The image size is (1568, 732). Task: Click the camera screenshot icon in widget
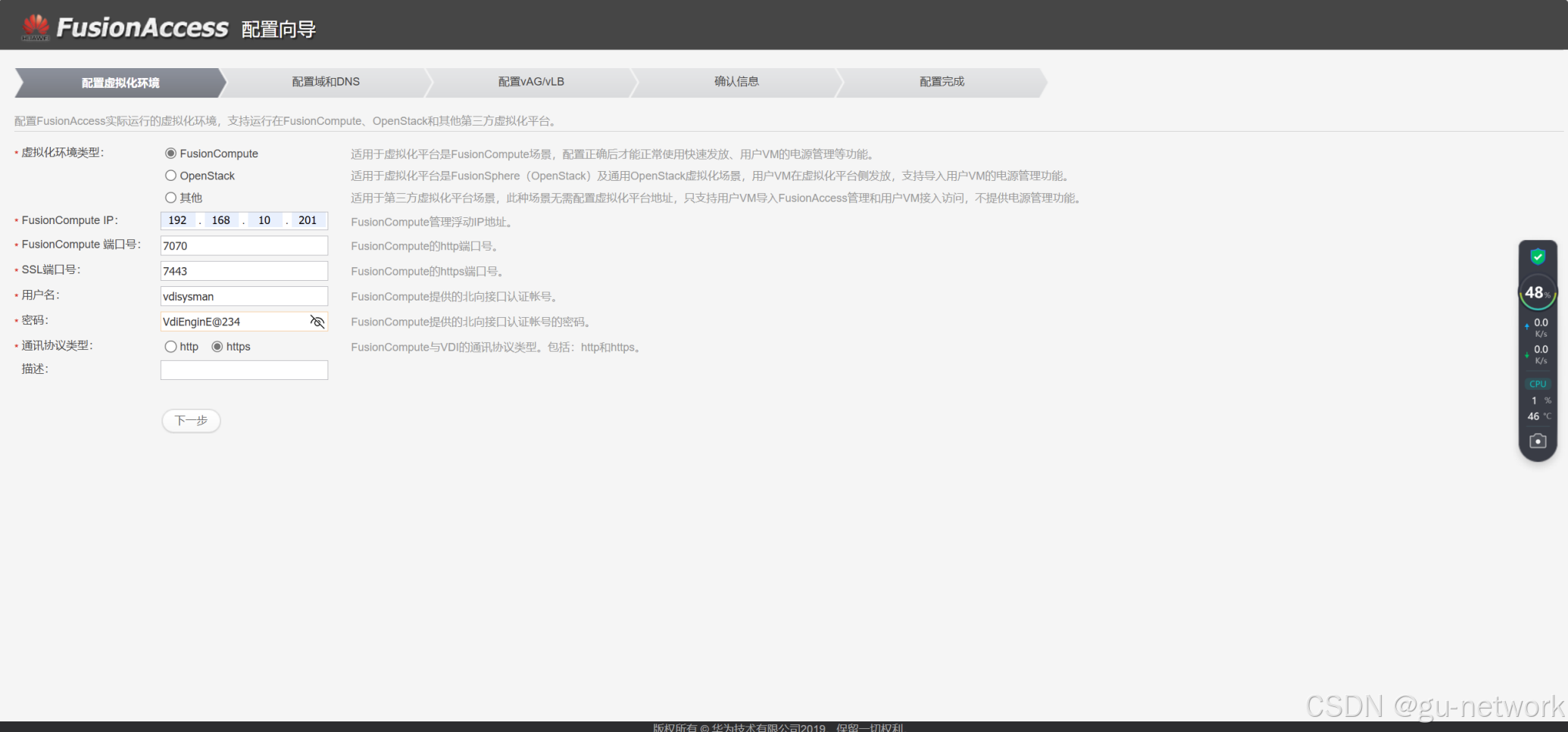(1538, 441)
